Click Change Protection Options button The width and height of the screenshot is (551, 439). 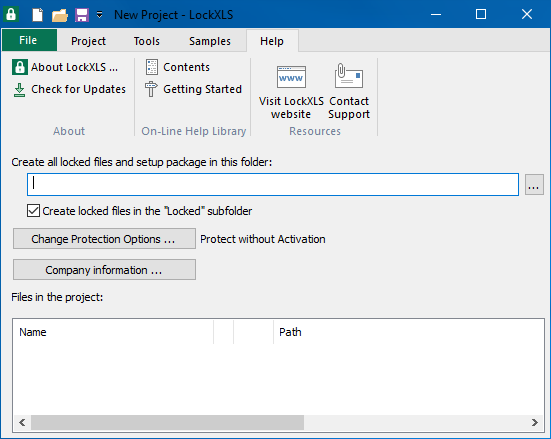pyautogui.click(x=104, y=239)
